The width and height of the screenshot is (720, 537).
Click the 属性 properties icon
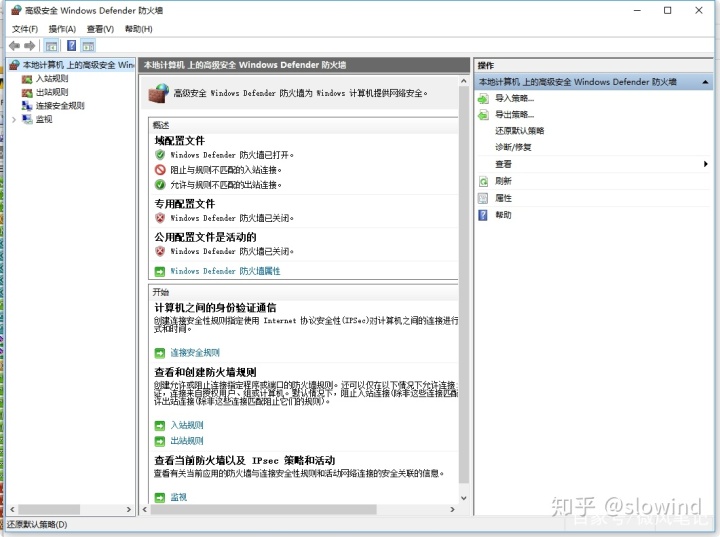point(483,198)
